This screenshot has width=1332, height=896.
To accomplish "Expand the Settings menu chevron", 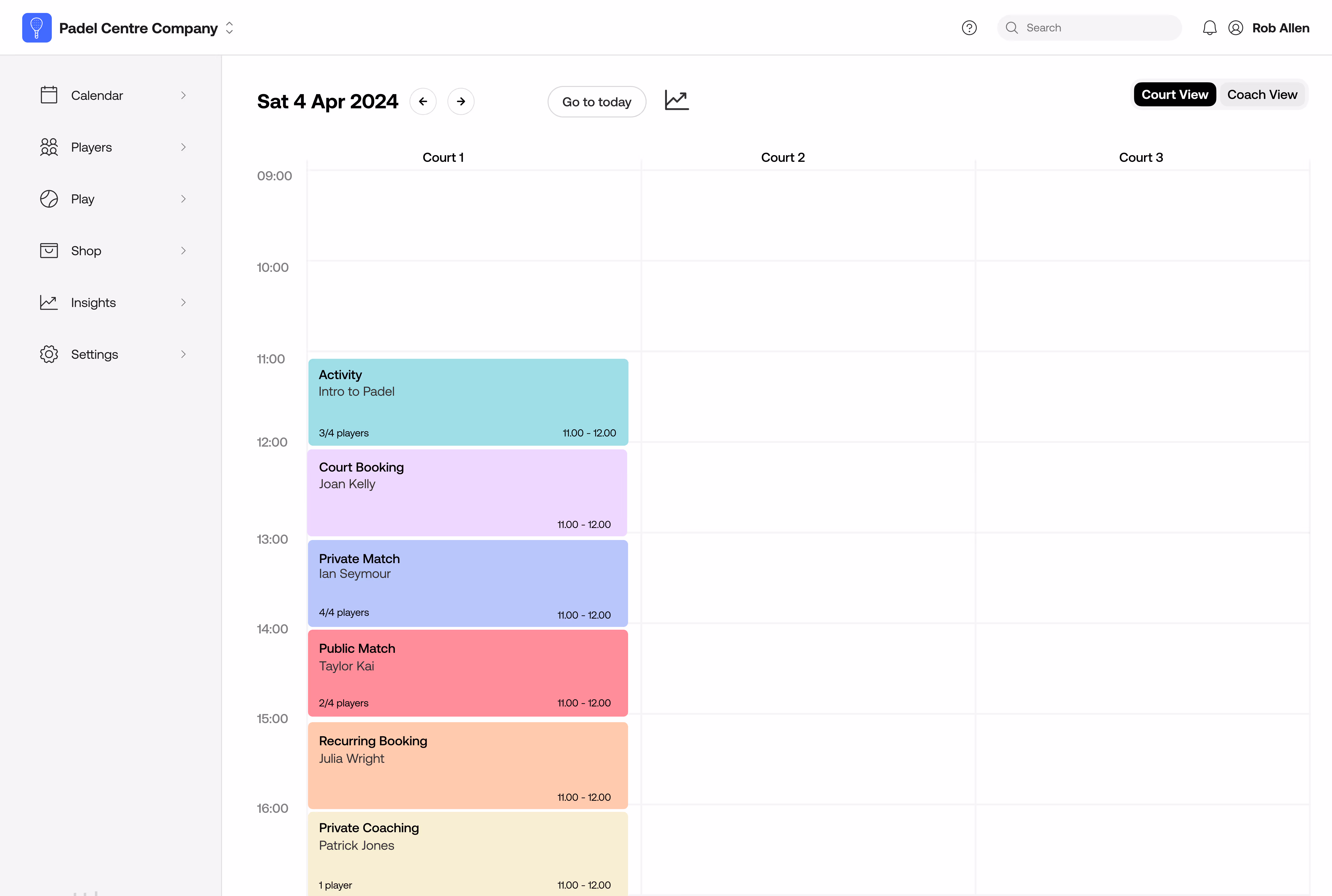I will coord(184,354).
